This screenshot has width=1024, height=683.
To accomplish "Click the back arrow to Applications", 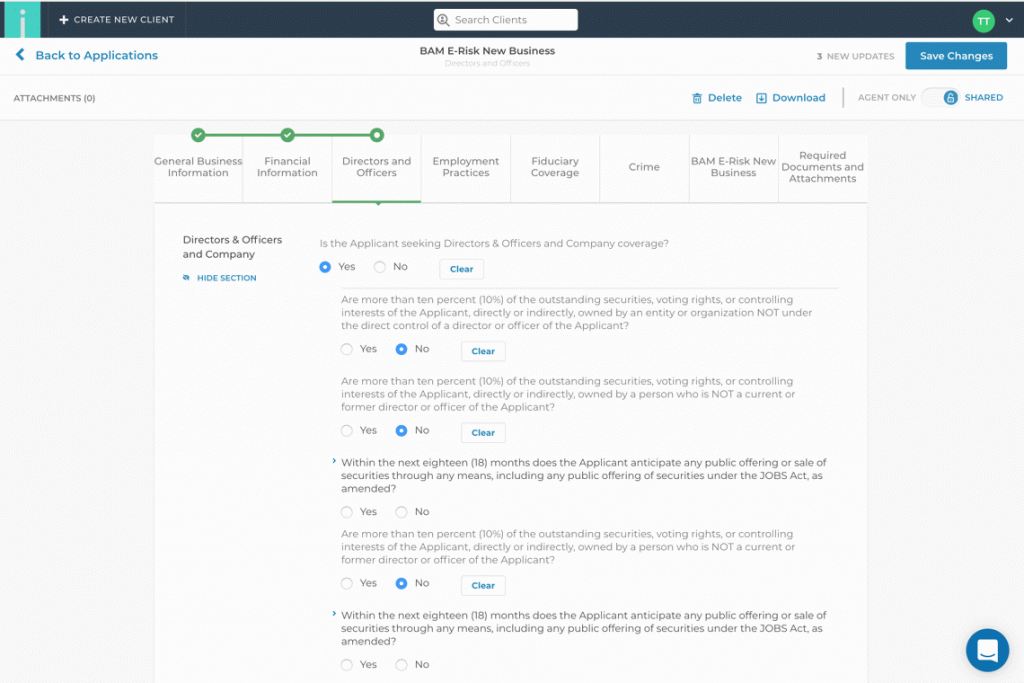I will pyautogui.click(x=20, y=55).
